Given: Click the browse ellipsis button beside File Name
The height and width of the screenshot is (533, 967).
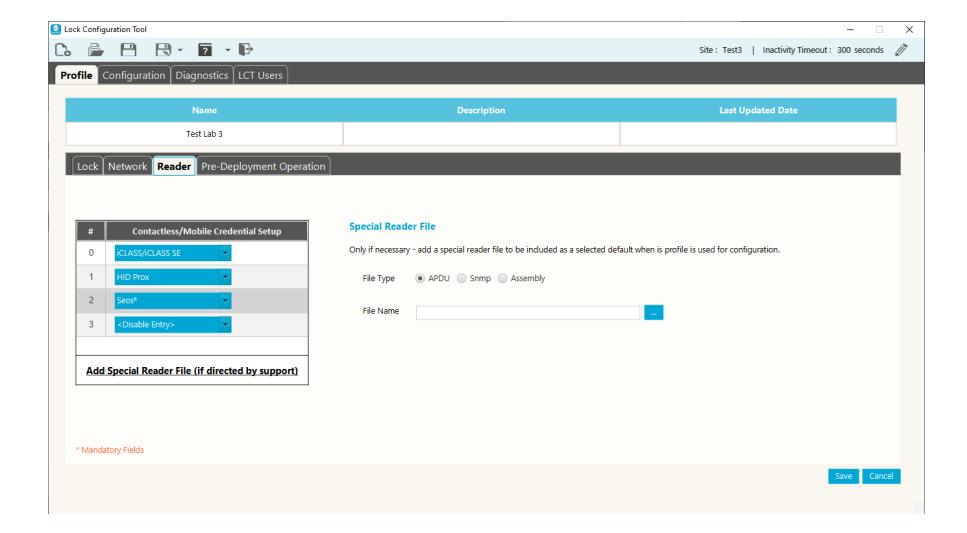Looking at the screenshot, I should (x=654, y=312).
